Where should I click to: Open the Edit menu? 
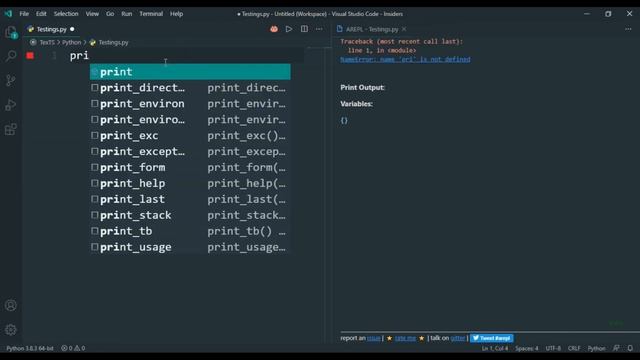point(41,13)
